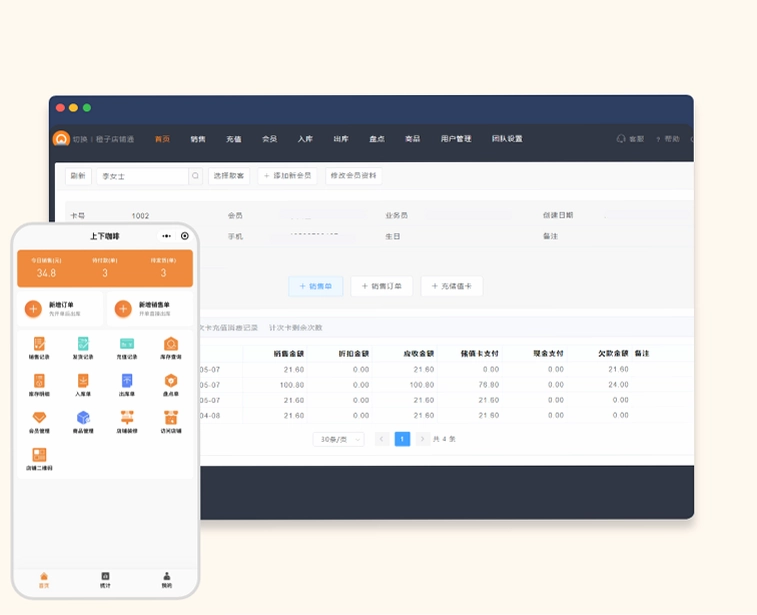Click the 添加新会员 button

pos(287,176)
